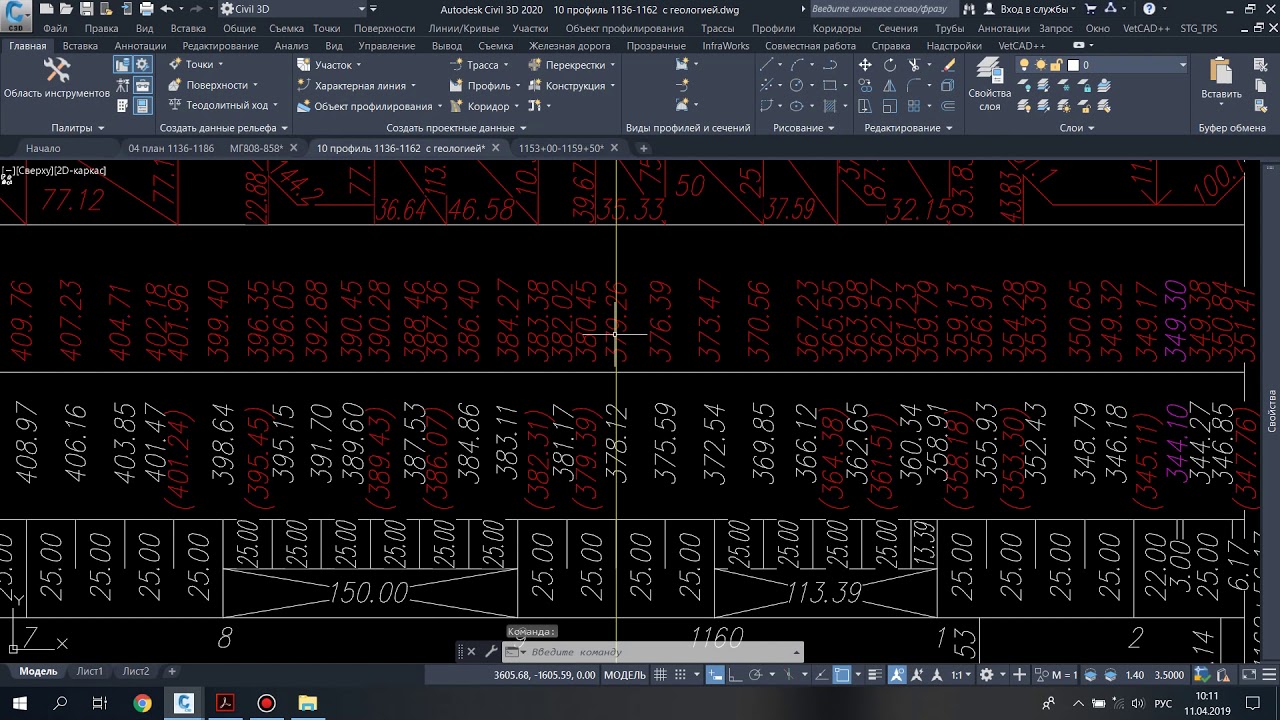Select the Mirror tool in Редактирование panel
This screenshot has height=720, width=1280.
(890, 86)
